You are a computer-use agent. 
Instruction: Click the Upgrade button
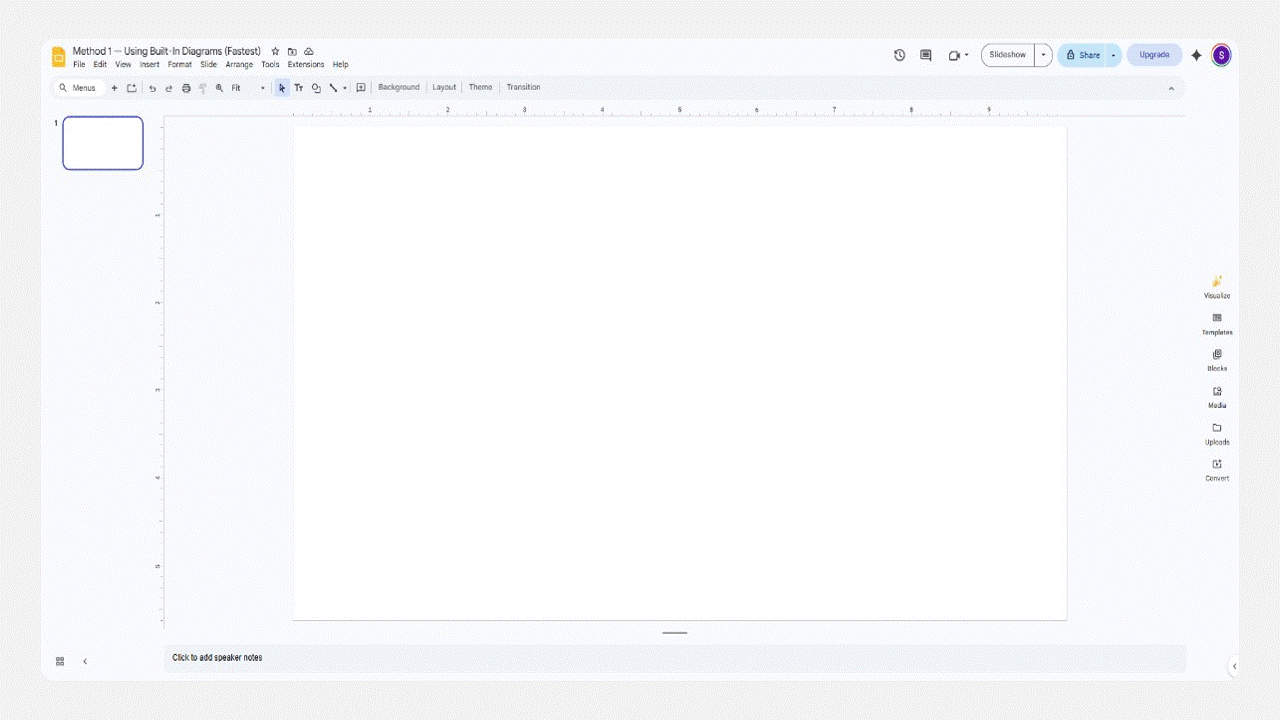pos(1154,55)
